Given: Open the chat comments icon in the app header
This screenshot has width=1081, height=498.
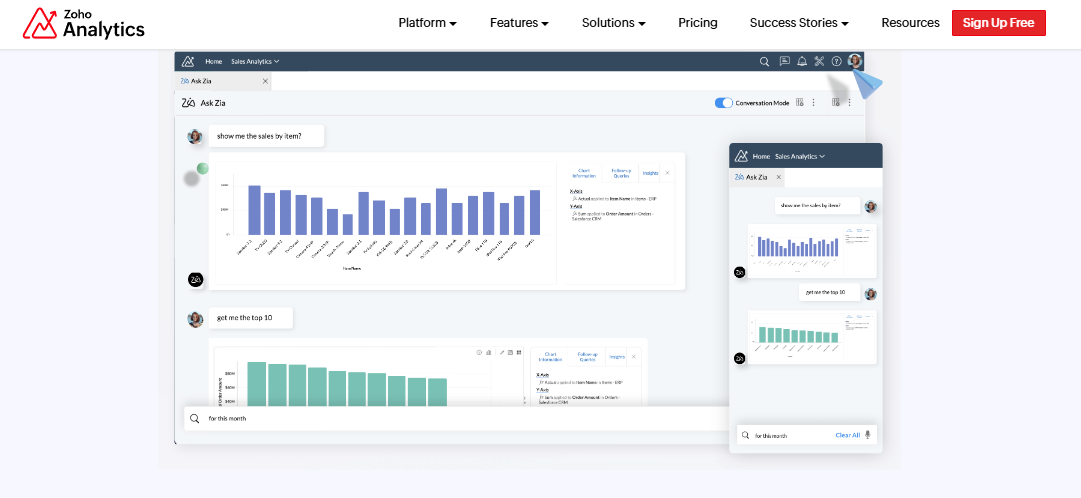Looking at the screenshot, I should [784, 61].
